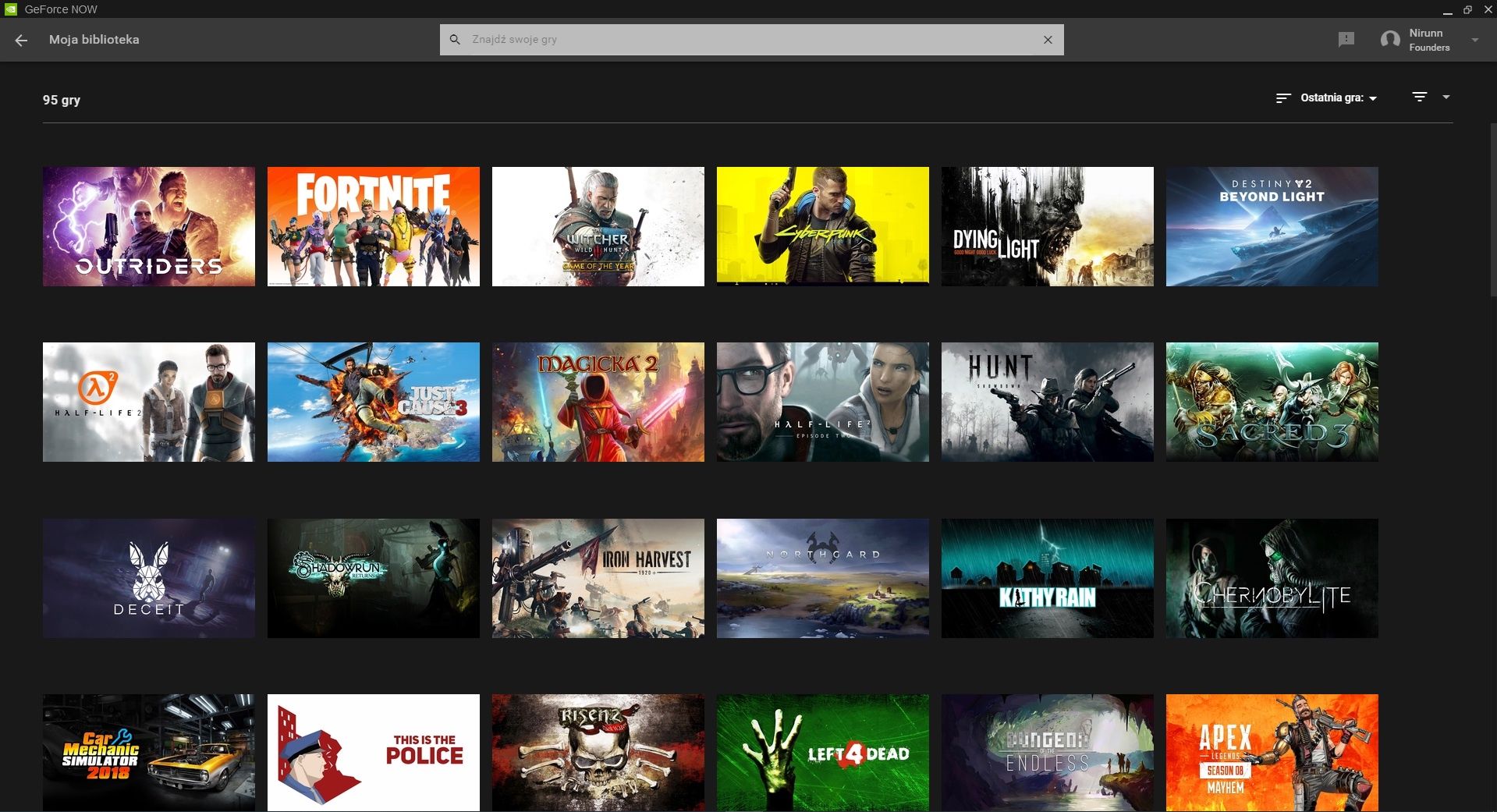
Task: Select the This Is the Police tile
Action: click(x=373, y=753)
